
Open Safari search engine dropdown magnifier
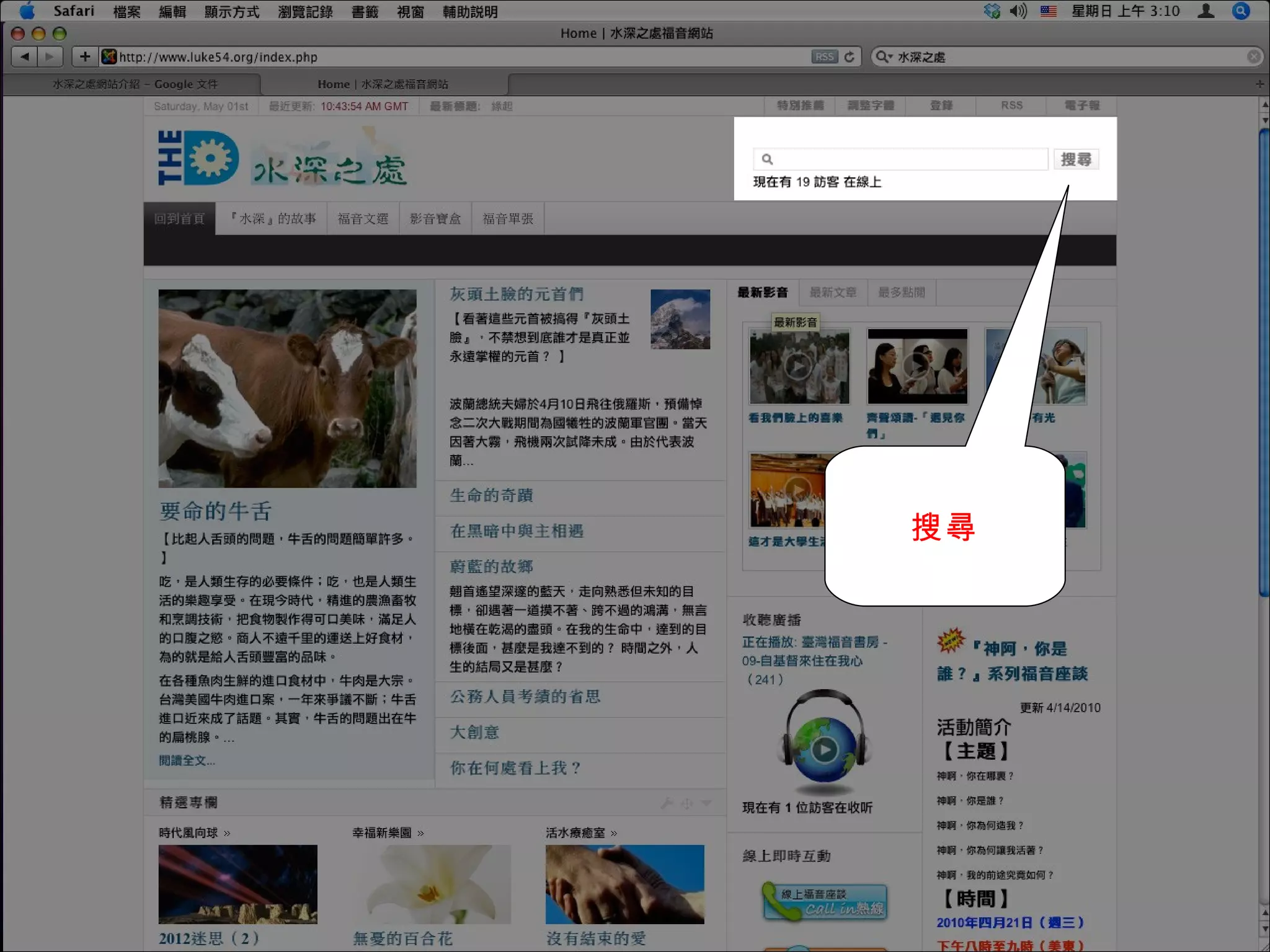883,57
